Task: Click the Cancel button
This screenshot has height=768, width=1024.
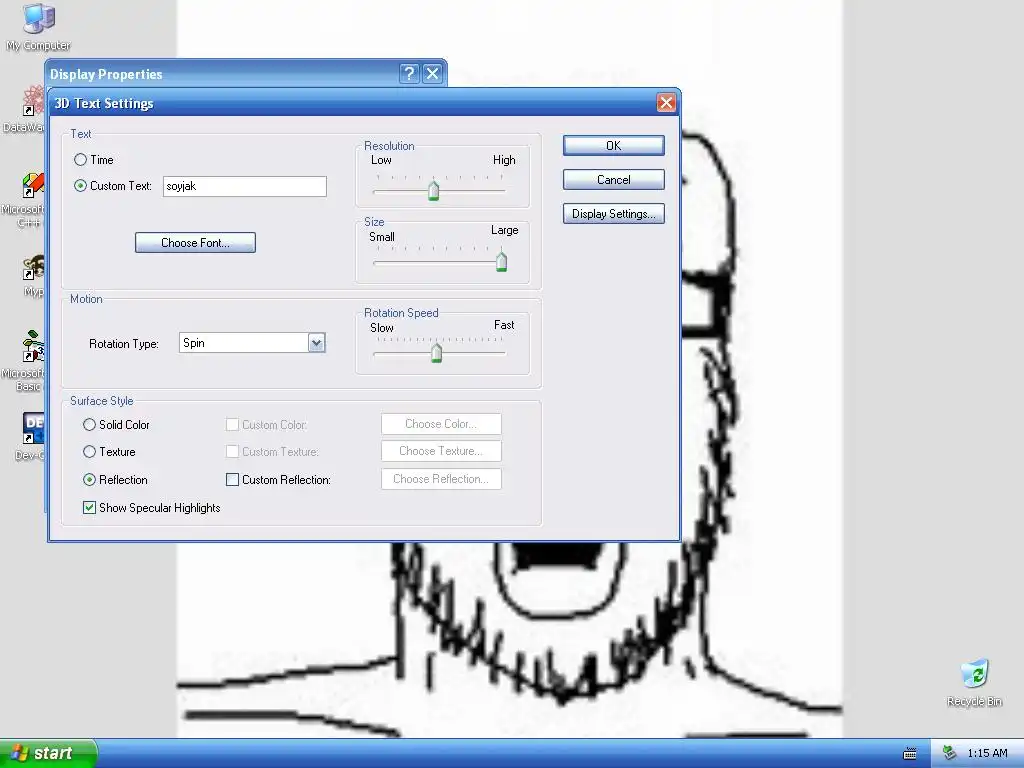Action: point(614,180)
